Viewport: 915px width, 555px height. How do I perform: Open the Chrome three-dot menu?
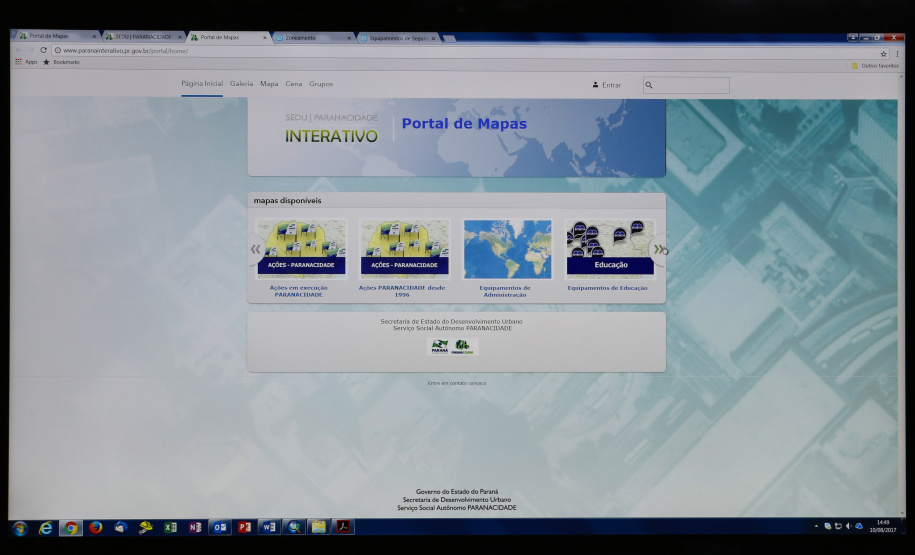pyautogui.click(x=897, y=54)
